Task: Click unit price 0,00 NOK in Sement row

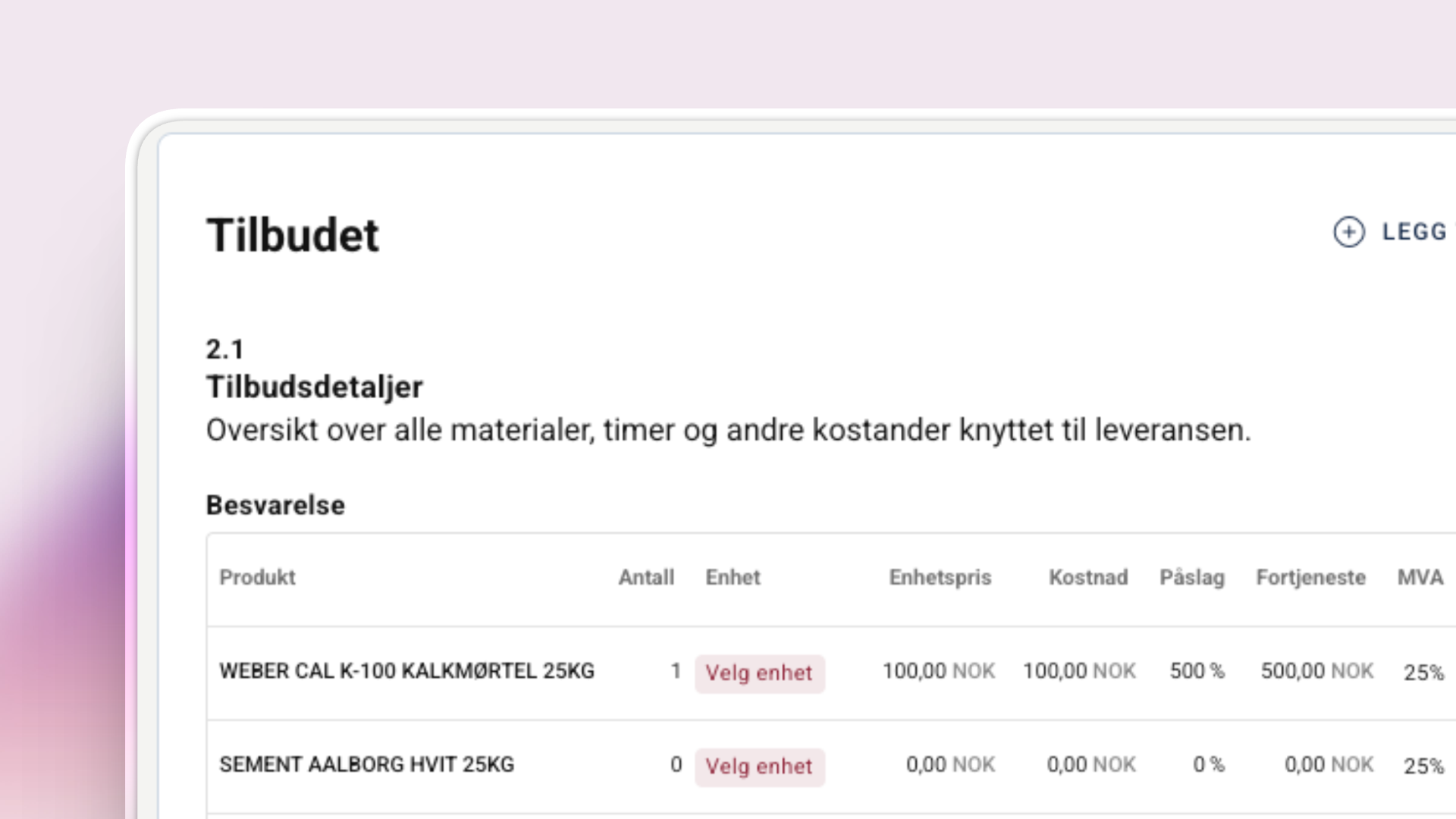Action: tap(949, 764)
